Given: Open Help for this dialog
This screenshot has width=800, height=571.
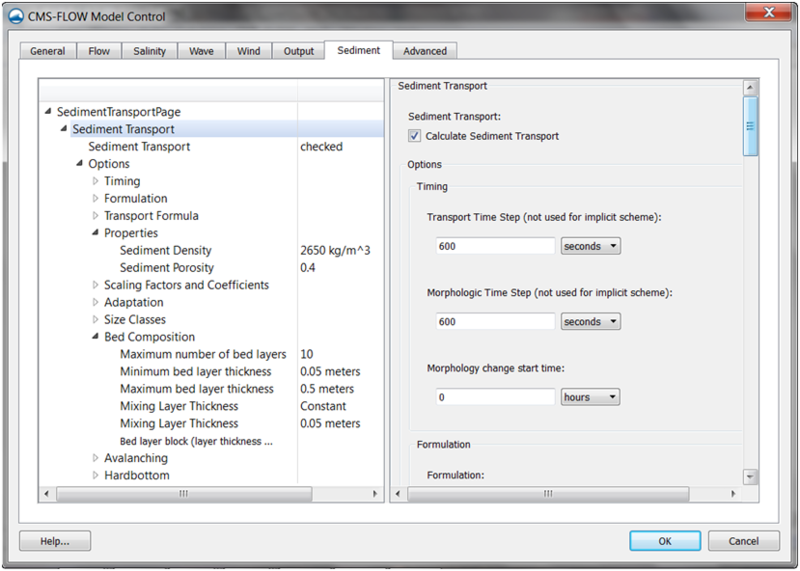Looking at the screenshot, I should click(x=55, y=541).
